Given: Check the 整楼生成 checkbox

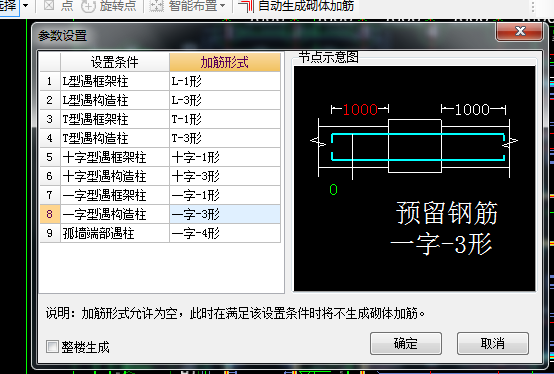Looking at the screenshot, I should click(x=52, y=346).
